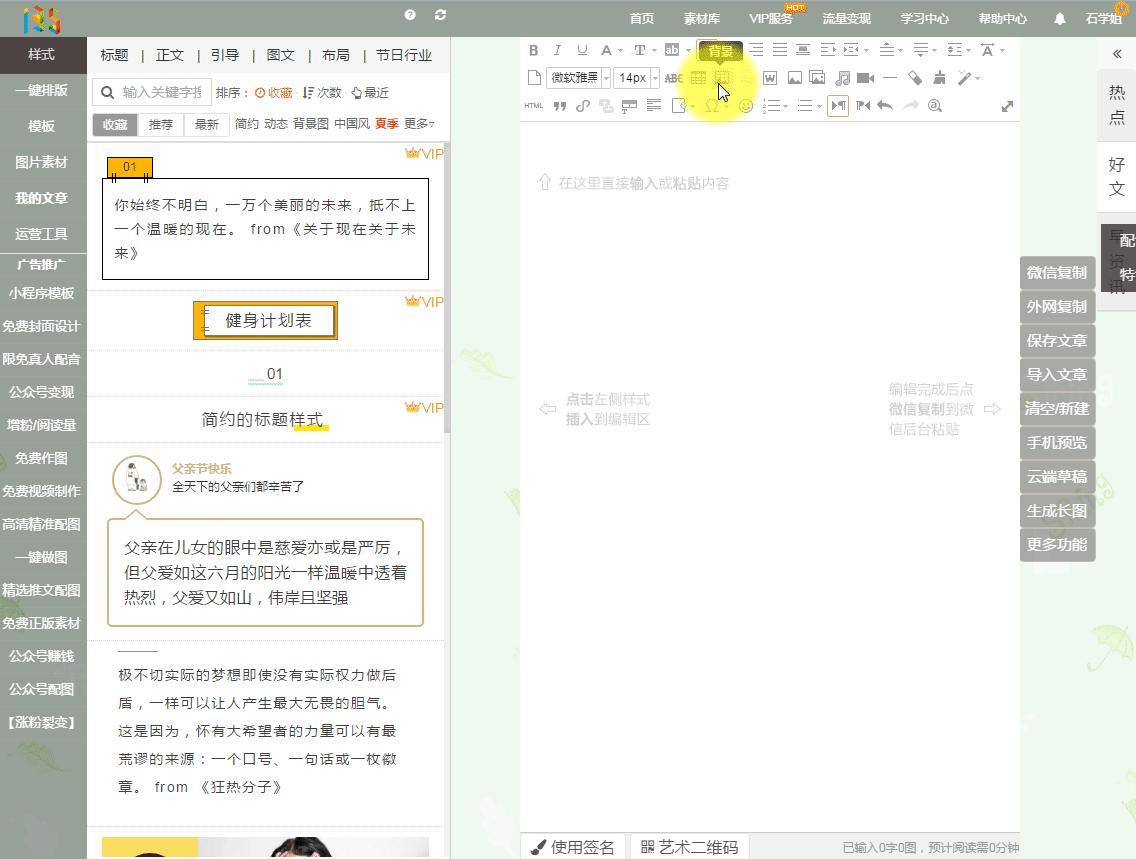Select the video insert icon
Screen dimensions: 1136x859
tap(863, 79)
